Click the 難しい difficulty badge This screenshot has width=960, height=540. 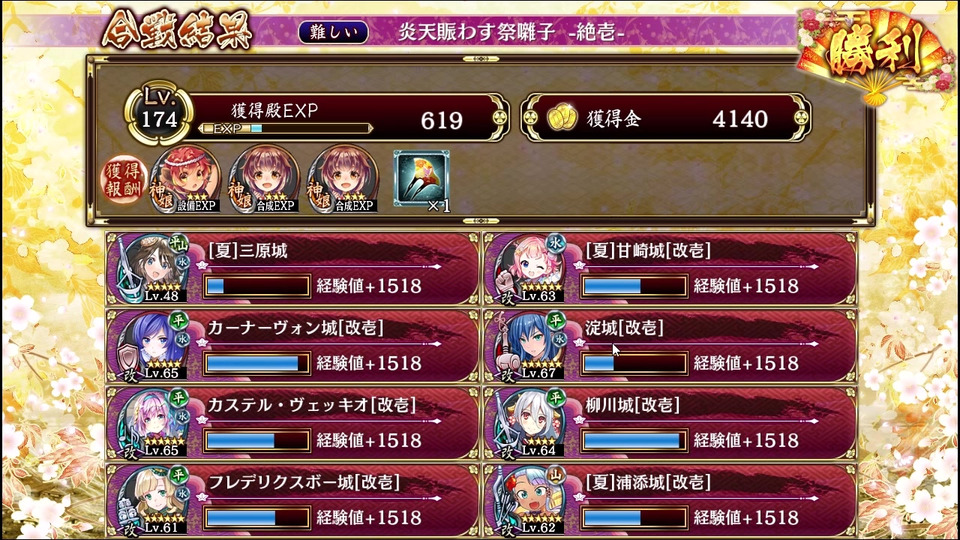pyautogui.click(x=333, y=32)
